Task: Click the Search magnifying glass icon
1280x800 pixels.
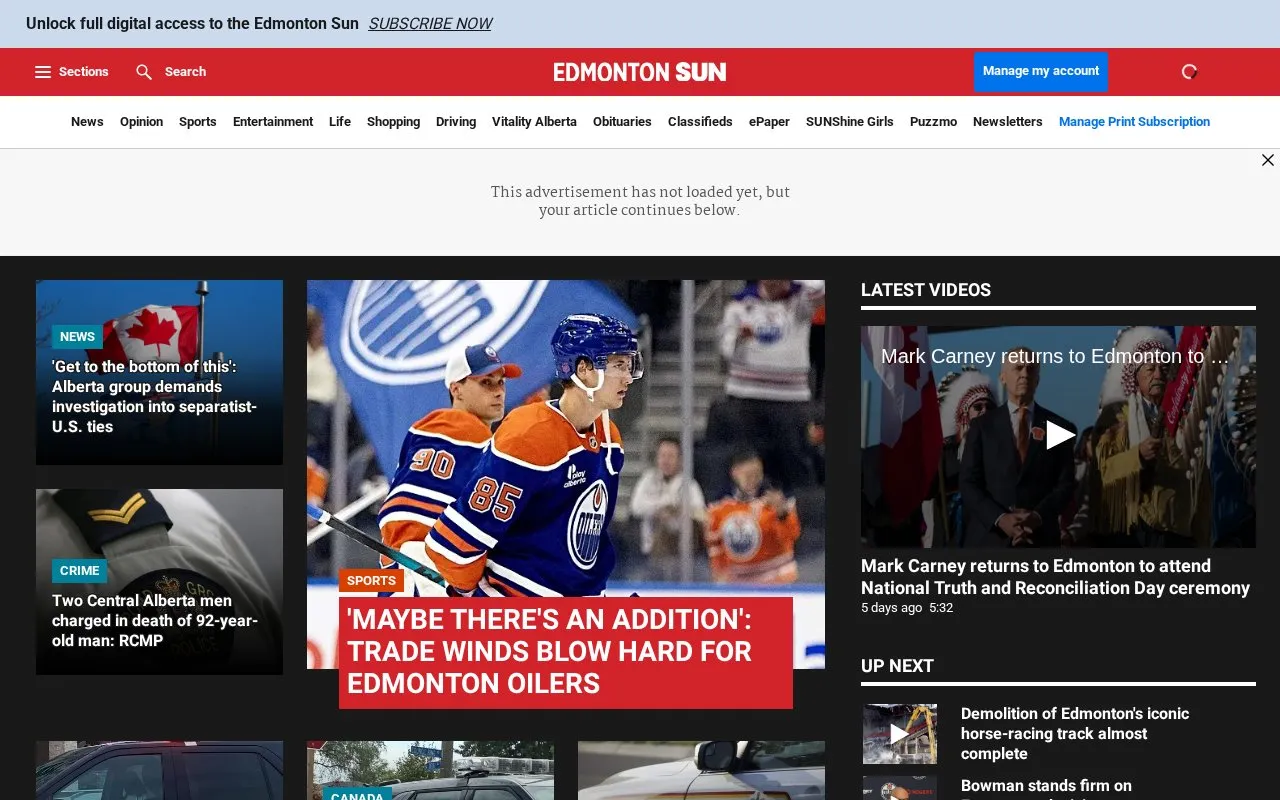Action: [x=144, y=72]
